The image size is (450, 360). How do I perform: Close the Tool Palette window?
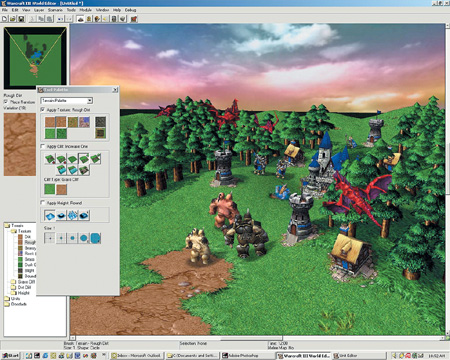pyautogui.click(x=115, y=90)
